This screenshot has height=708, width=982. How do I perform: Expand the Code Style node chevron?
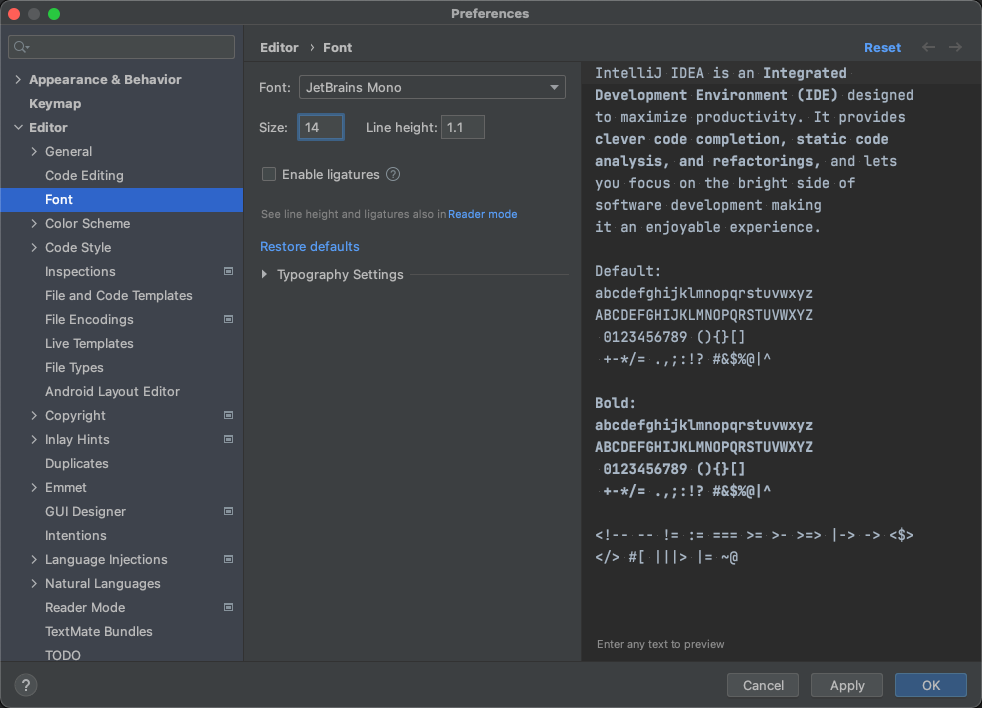pyautogui.click(x=34, y=247)
